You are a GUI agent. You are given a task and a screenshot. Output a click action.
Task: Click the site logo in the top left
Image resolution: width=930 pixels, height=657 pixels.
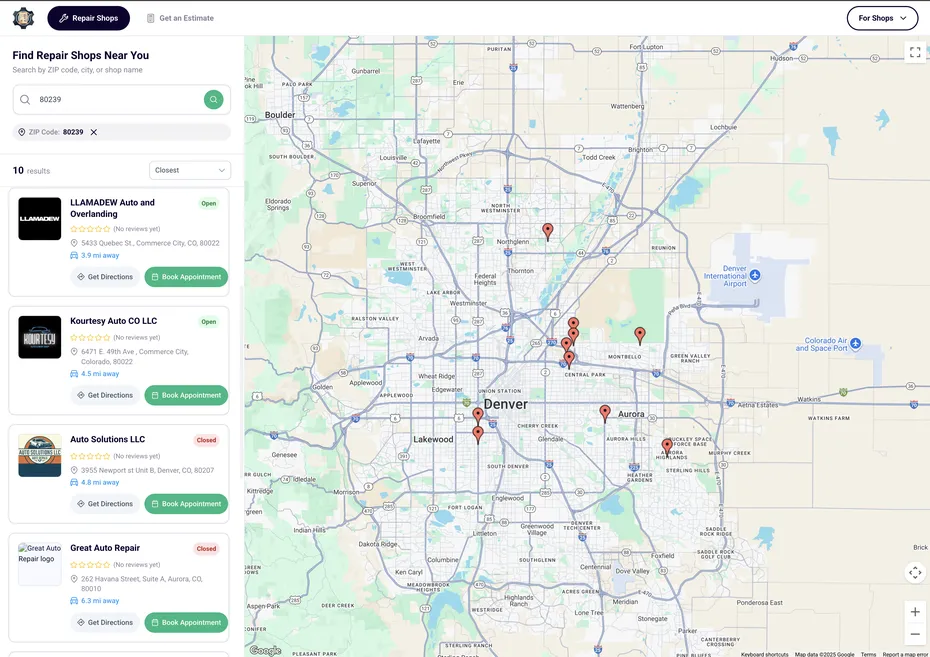click(23, 17)
